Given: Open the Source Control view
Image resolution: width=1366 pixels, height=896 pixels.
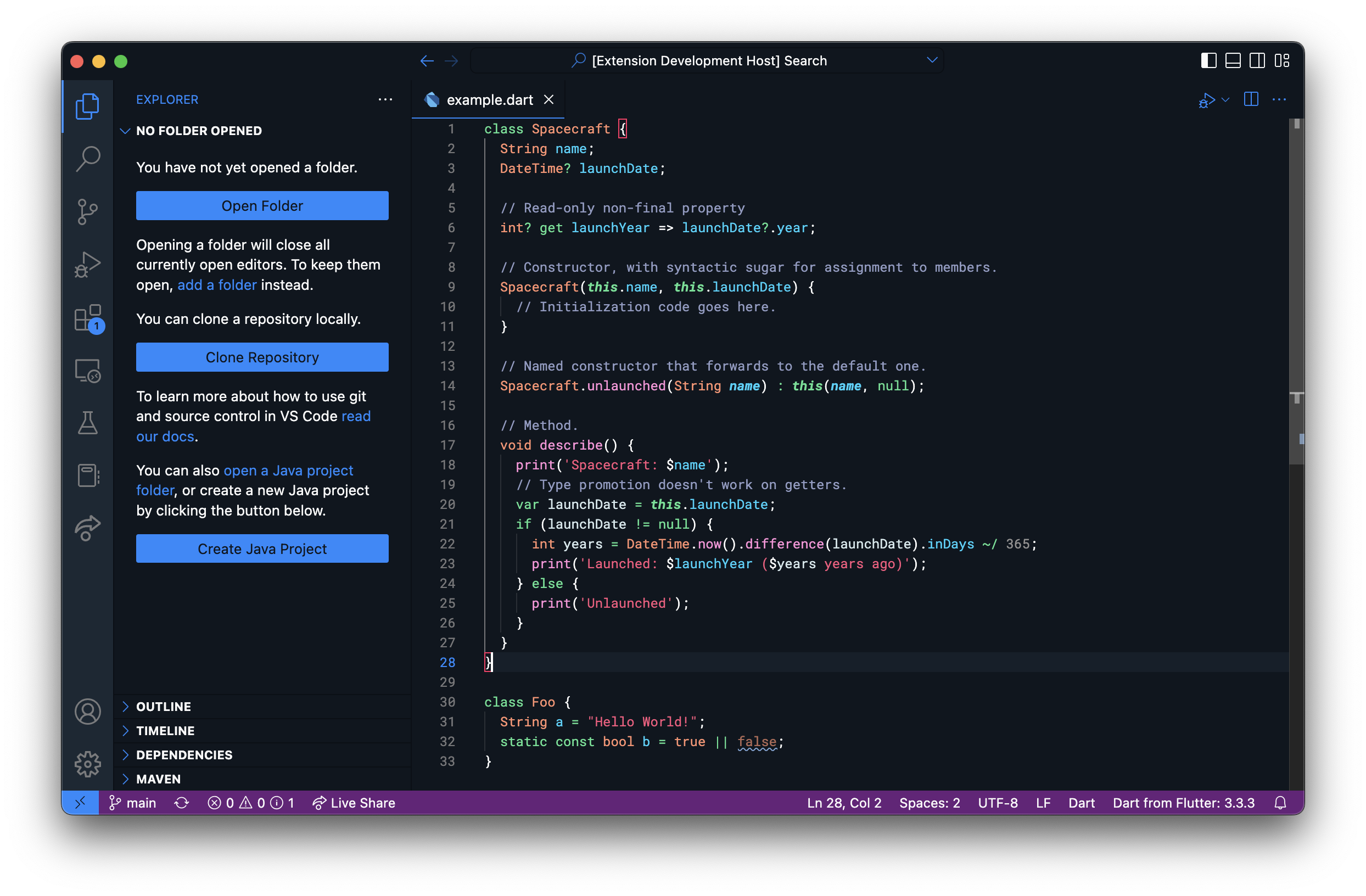Looking at the screenshot, I should coord(87,211).
